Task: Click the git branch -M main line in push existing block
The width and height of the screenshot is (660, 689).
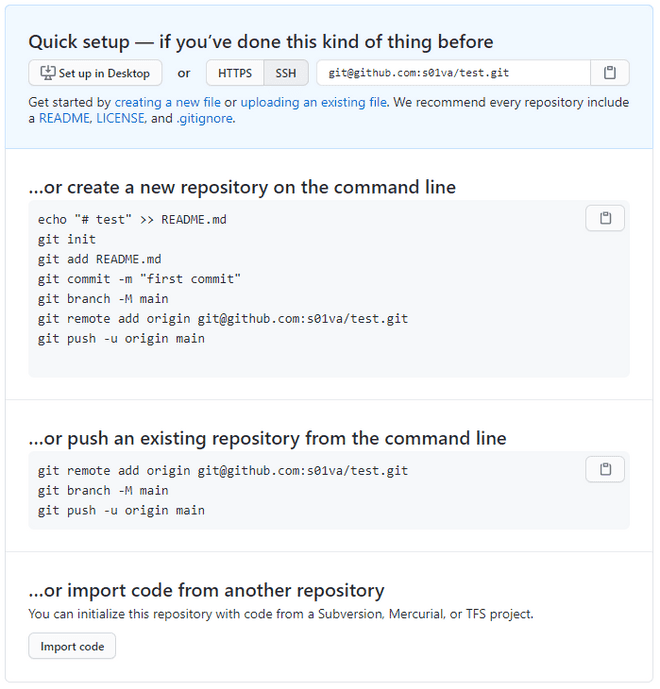Action: (x=103, y=491)
